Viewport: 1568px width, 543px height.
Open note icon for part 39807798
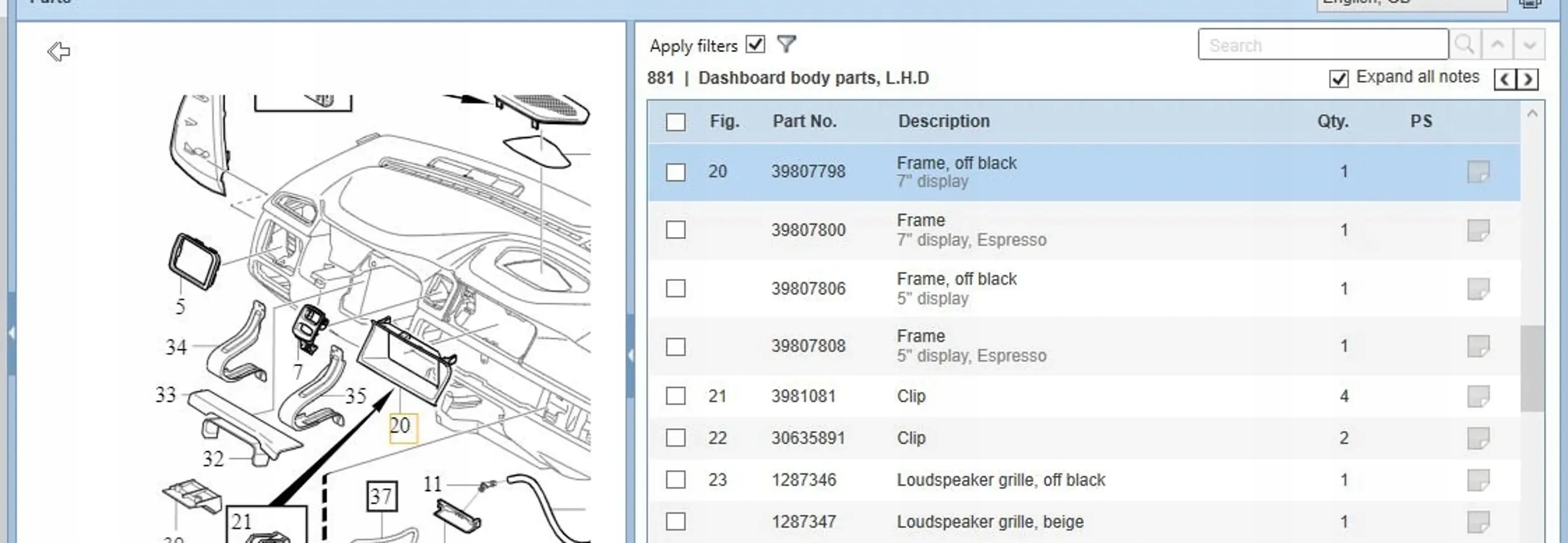pyautogui.click(x=1478, y=172)
